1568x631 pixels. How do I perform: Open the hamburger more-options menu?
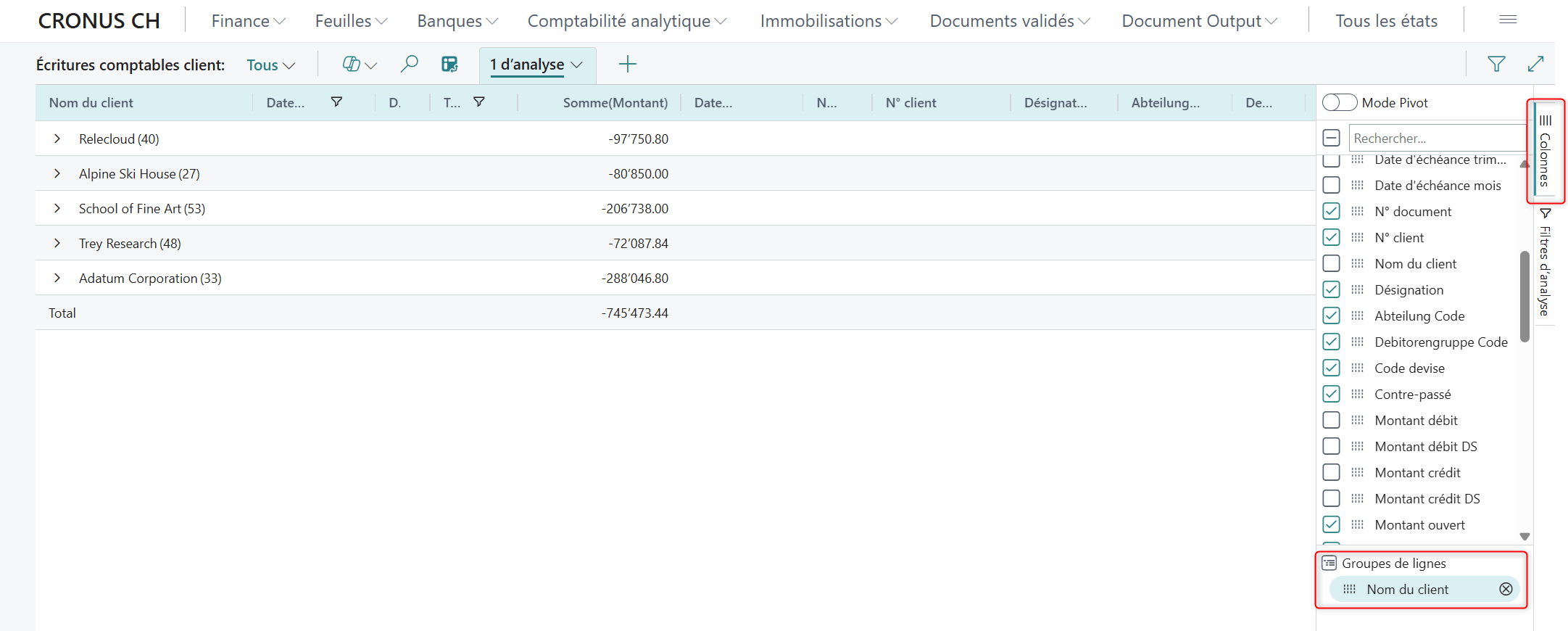pos(1508,20)
